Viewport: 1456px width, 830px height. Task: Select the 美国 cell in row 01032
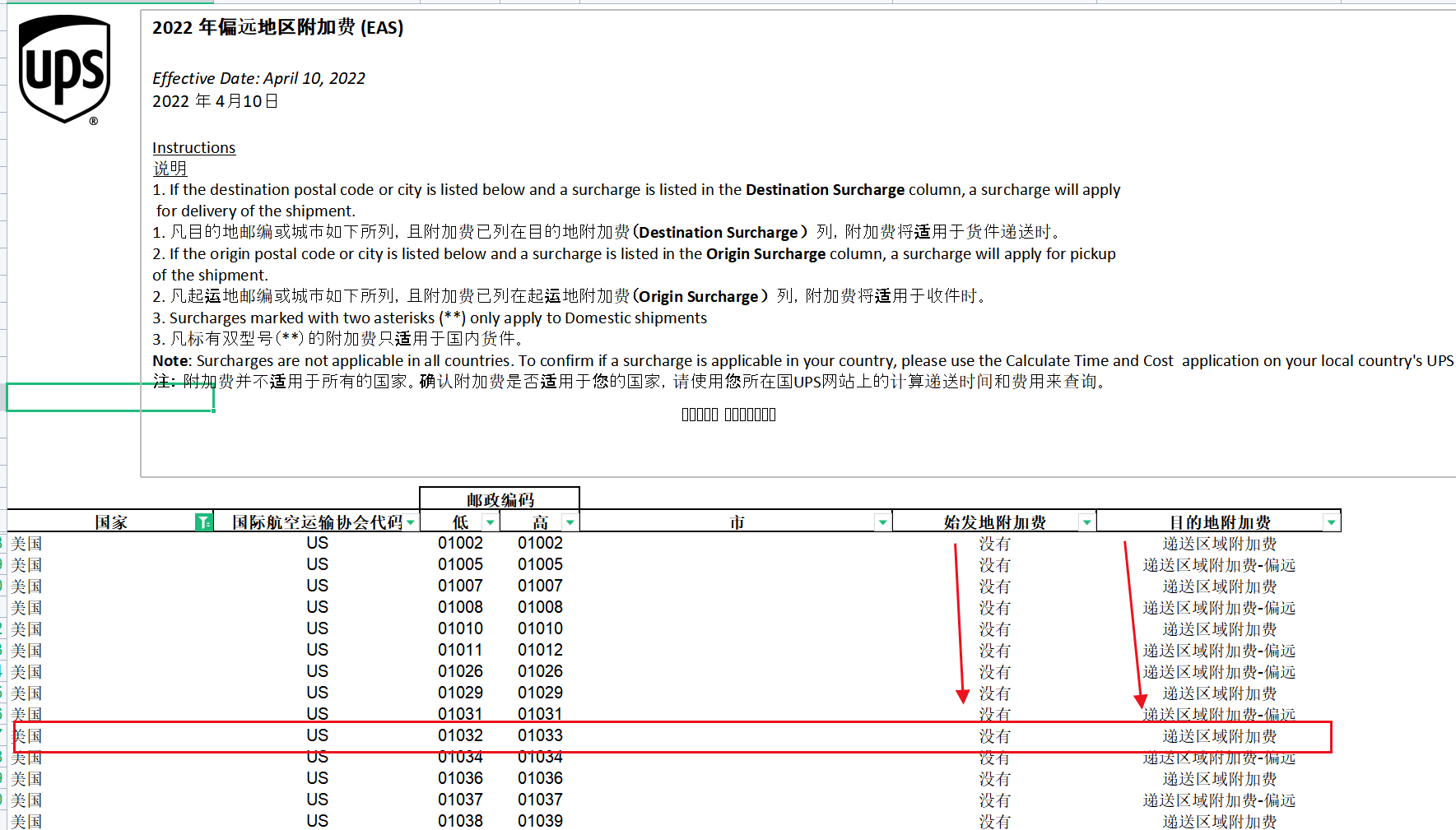point(26,736)
